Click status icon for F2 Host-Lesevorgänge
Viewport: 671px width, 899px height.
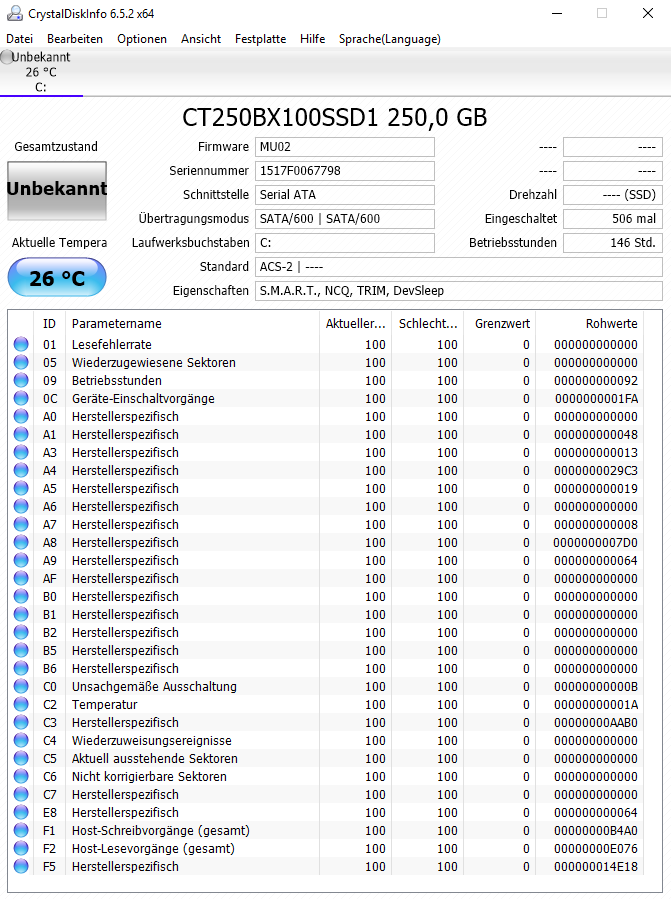pyautogui.click(x=21, y=848)
